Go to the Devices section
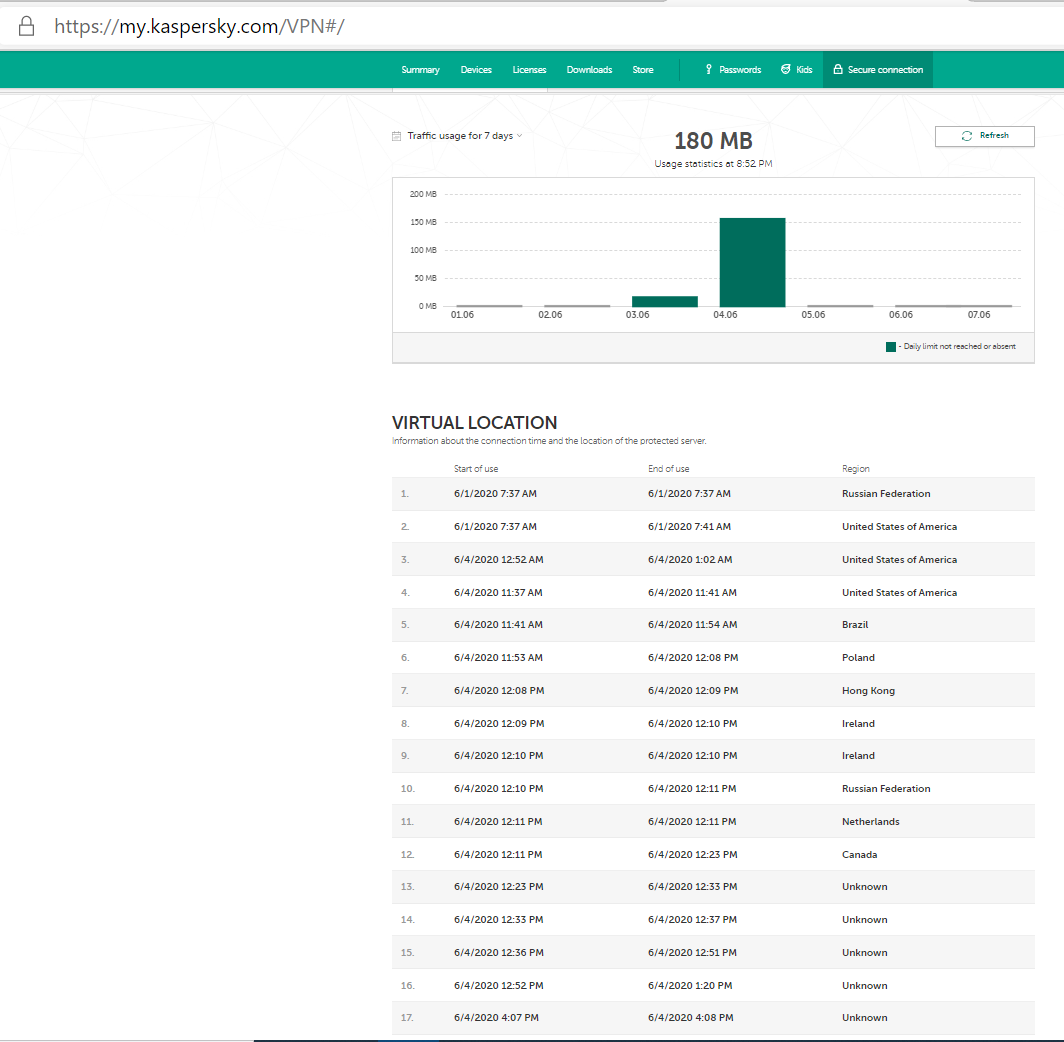1064x1042 pixels. [476, 70]
